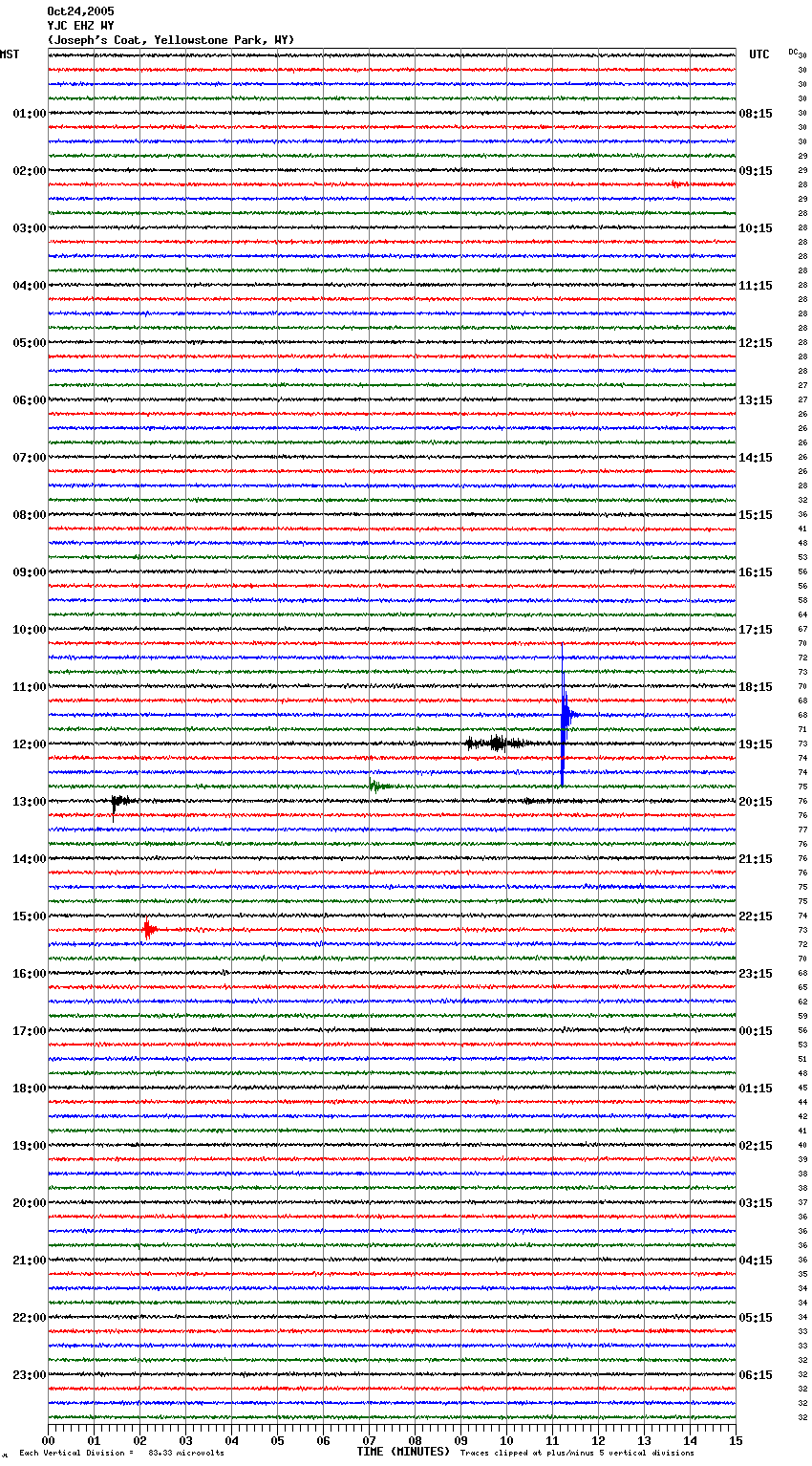Image resolution: width=812 pixels, height=1466 pixels.
Task: Select the 11:00 MST time label
Action: pyautogui.click(x=30, y=687)
